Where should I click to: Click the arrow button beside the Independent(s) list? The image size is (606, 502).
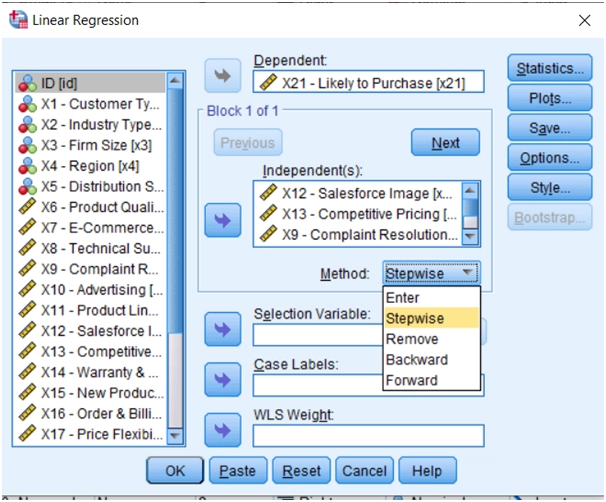click(224, 222)
